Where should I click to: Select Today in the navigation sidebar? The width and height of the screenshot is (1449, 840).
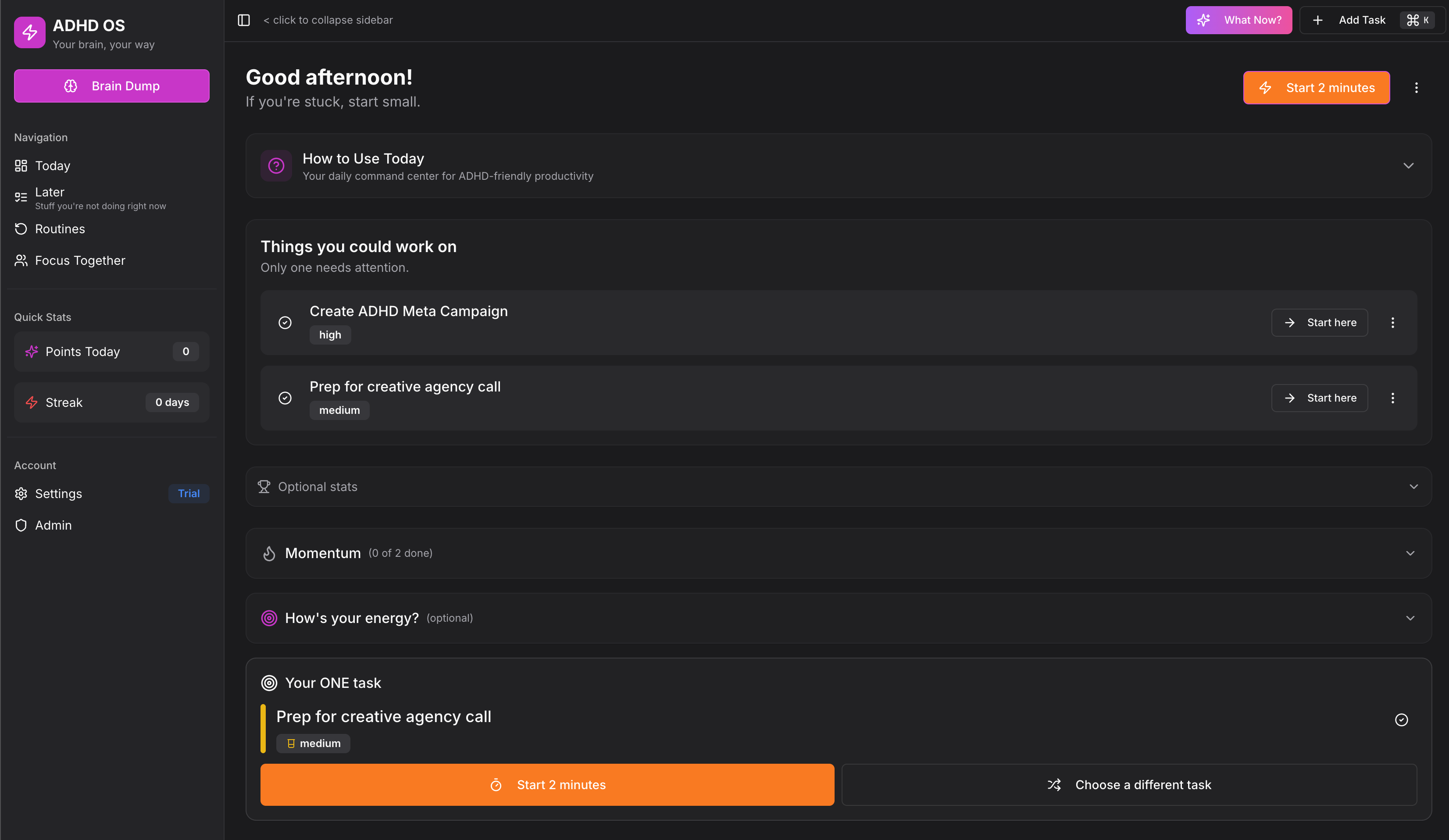coord(52,166)
